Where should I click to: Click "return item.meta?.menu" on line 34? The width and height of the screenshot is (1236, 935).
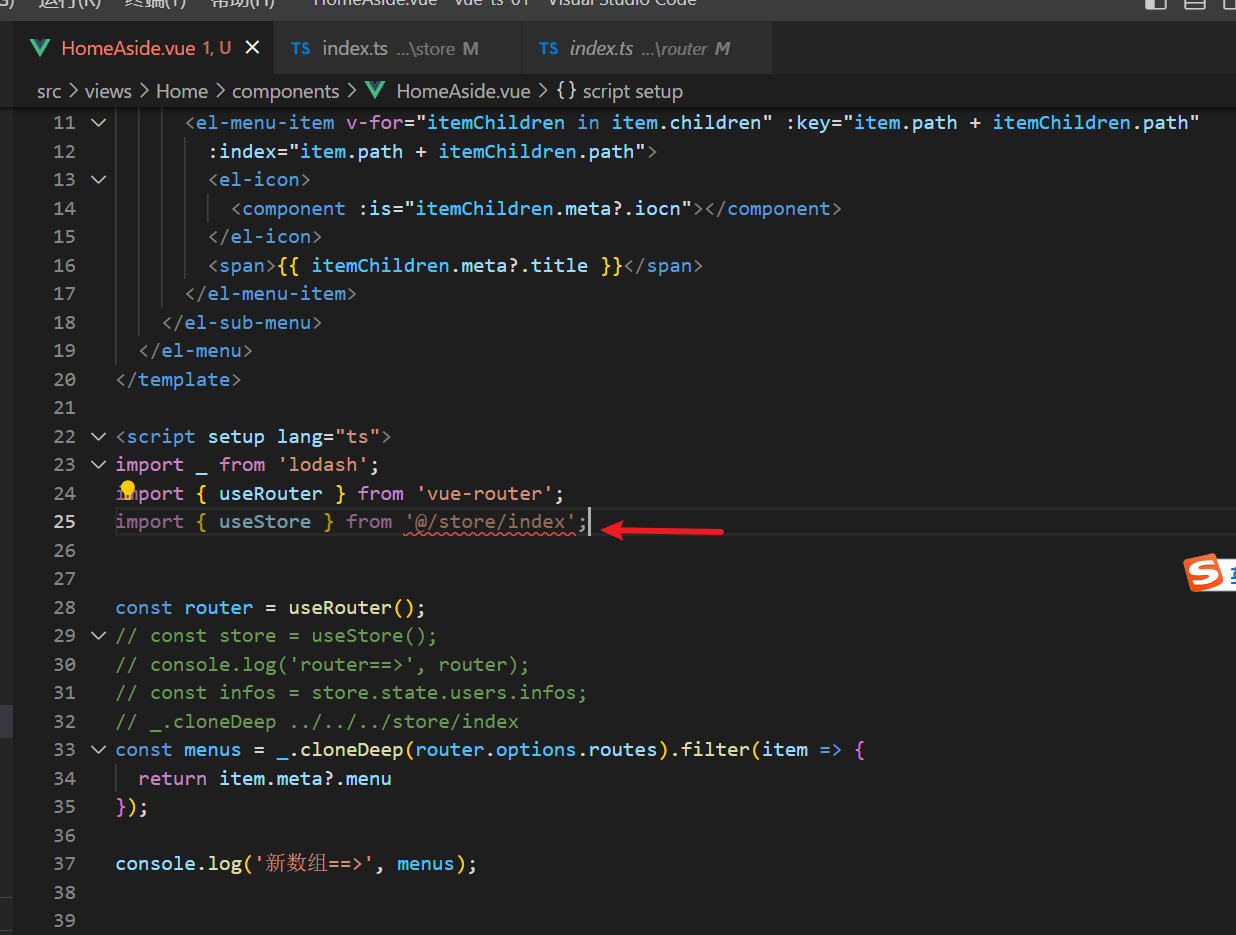coord(265,778)
